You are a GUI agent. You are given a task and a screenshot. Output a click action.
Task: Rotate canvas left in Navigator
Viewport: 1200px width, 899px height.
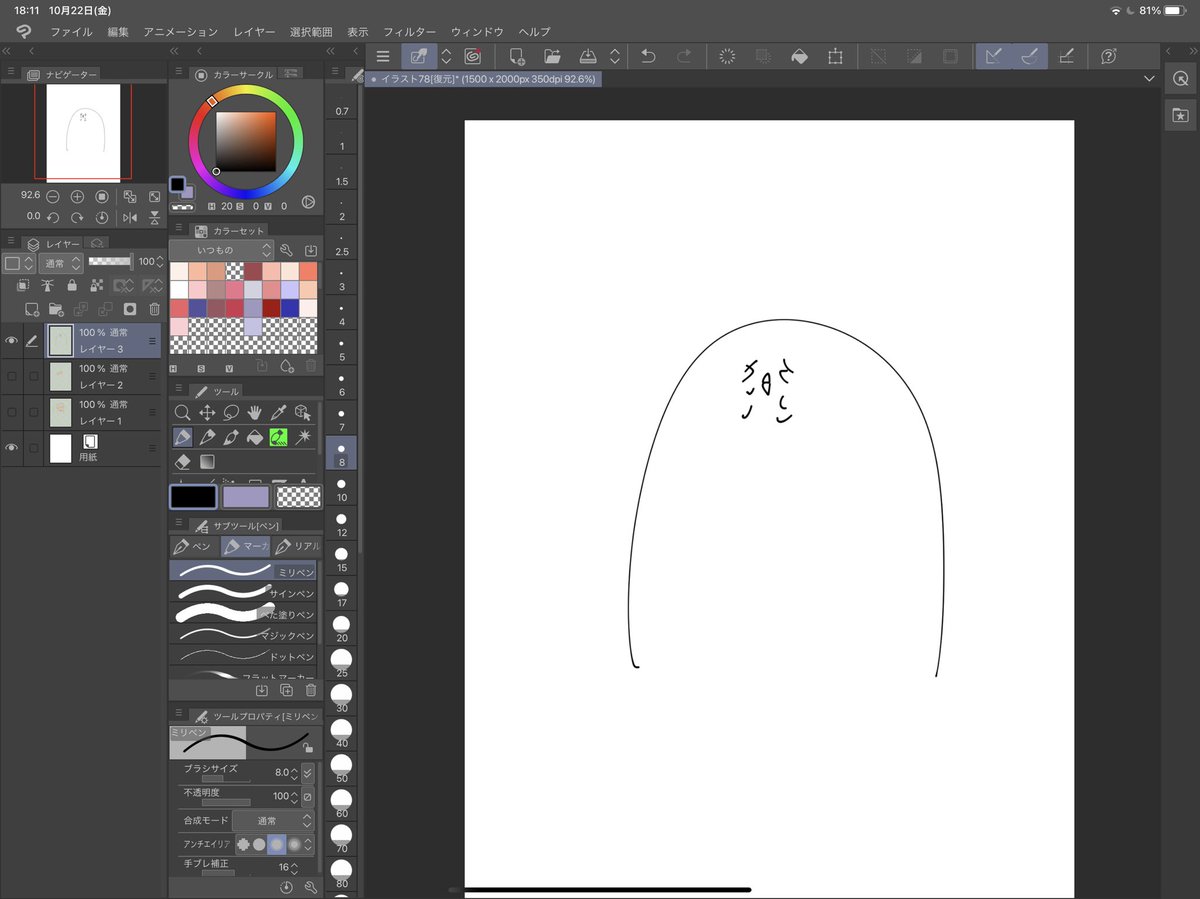[52, 217]
